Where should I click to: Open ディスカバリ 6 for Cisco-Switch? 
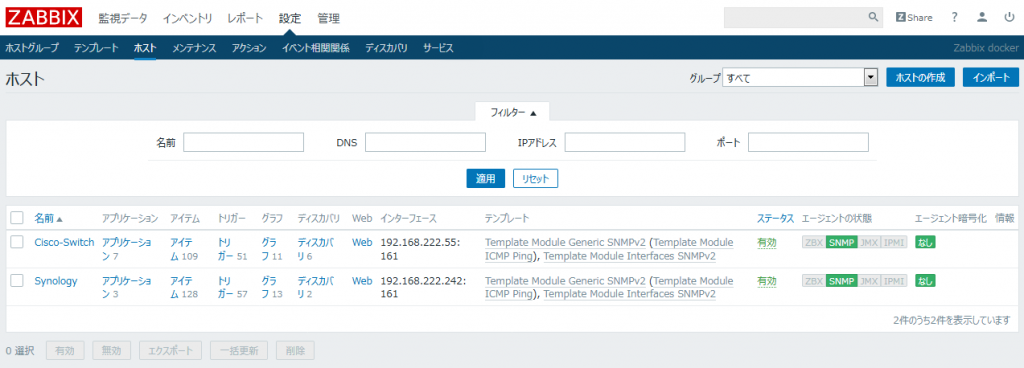point(315,249)
